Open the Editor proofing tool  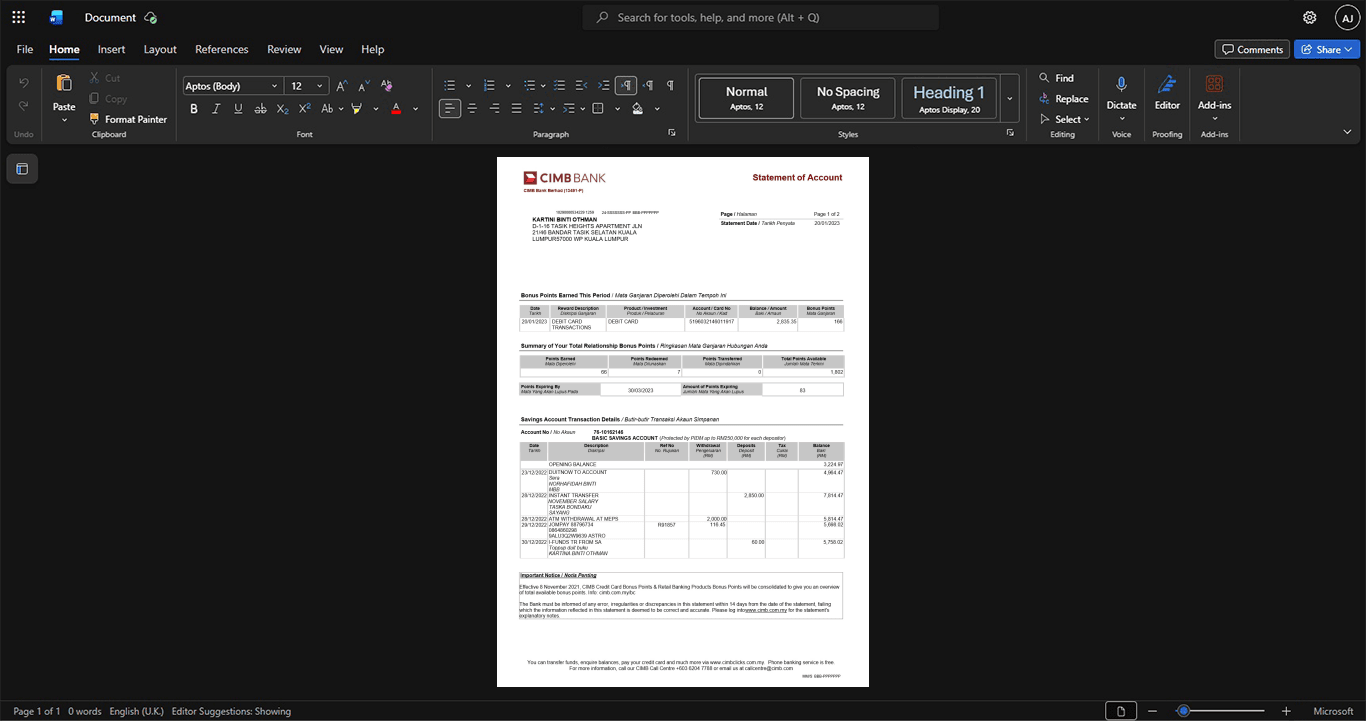tap(1167, 93)
